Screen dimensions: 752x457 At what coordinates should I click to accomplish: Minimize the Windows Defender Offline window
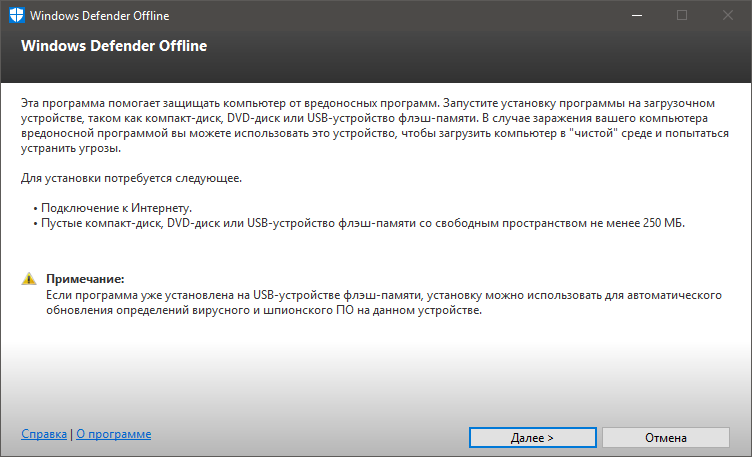coord(637,15)
